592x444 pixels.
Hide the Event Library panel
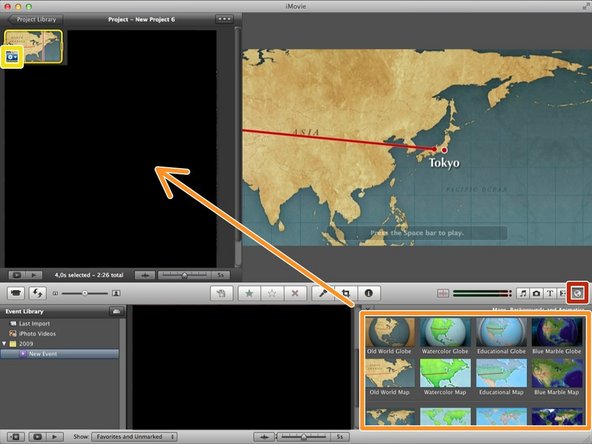15,437
